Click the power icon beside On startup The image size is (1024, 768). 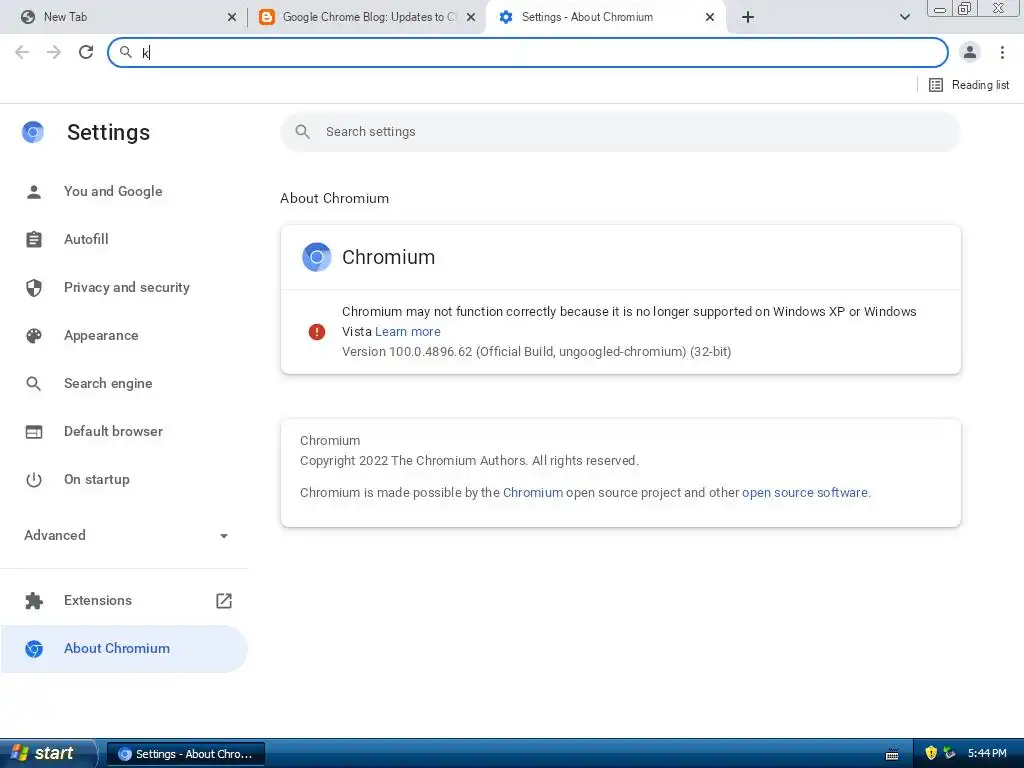pyautogui.click(x=34, y=480)
